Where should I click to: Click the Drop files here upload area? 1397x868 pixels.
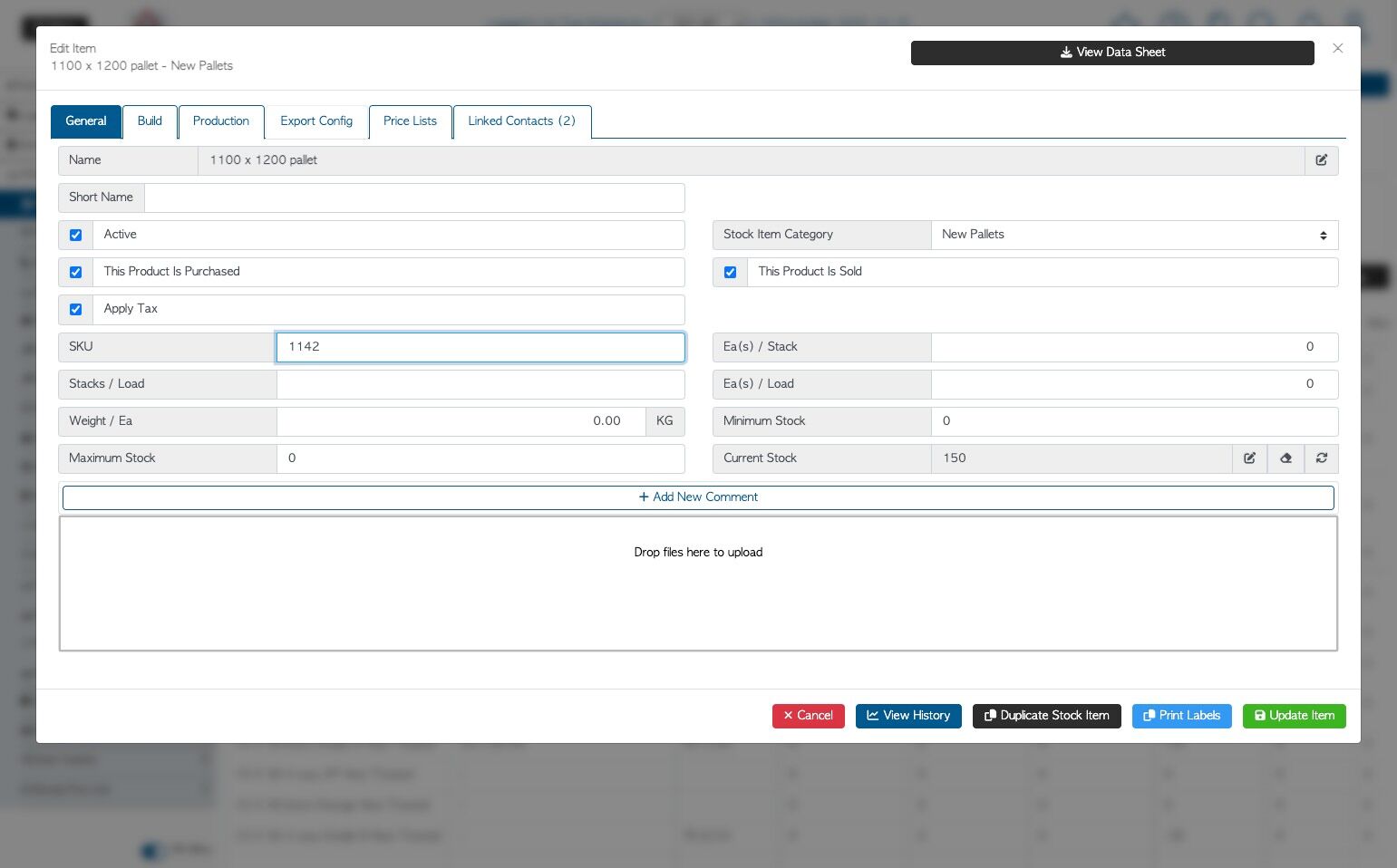pyautogui.click(x=698, y=583)
